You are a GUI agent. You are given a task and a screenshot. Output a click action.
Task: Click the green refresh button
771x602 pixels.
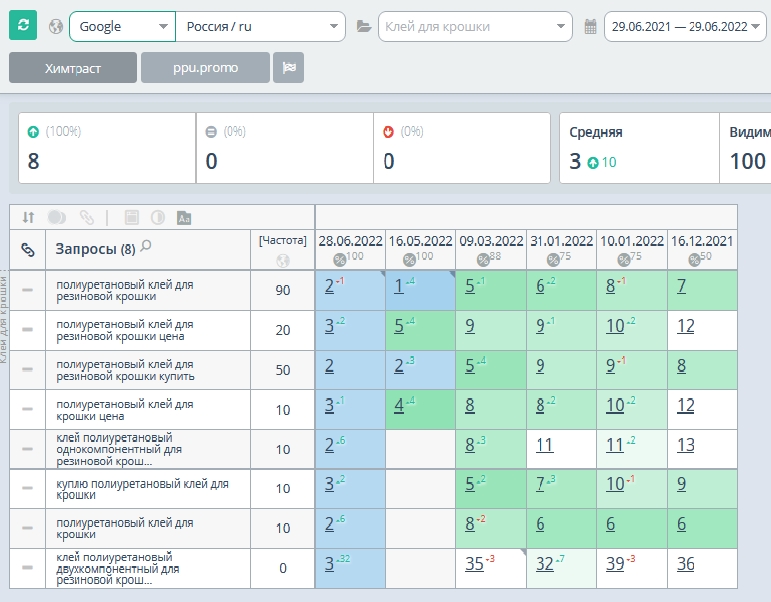click(x=23, y=26)
